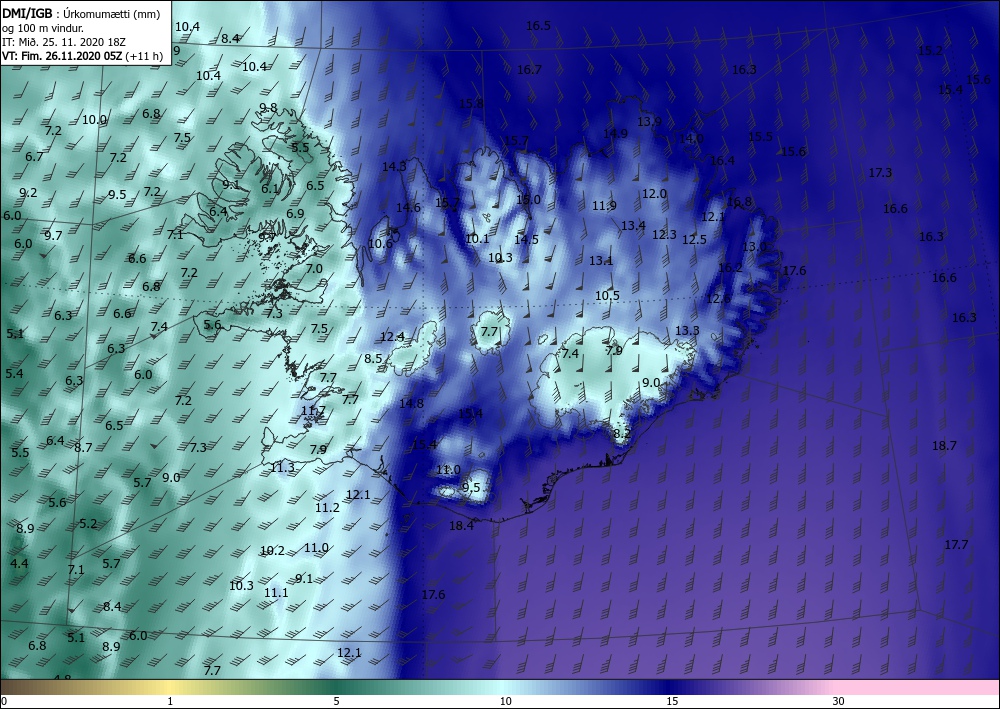Select the 10.2 value in the southwest sea

click(x=272, y=551)
